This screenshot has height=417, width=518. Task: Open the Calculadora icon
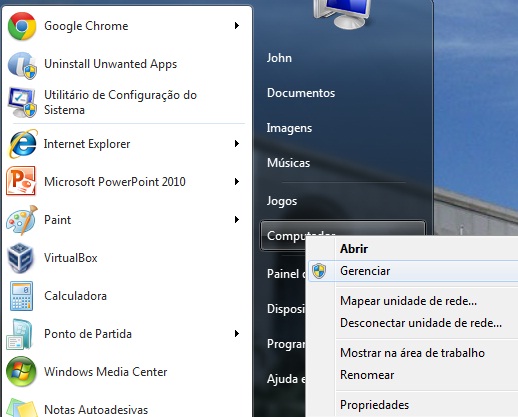coord(21,296)
